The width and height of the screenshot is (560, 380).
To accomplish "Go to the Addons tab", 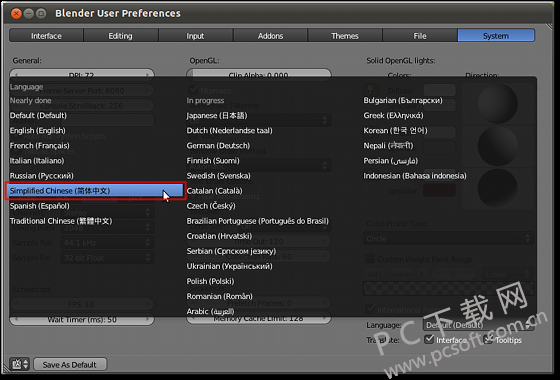I will [270, 36].
